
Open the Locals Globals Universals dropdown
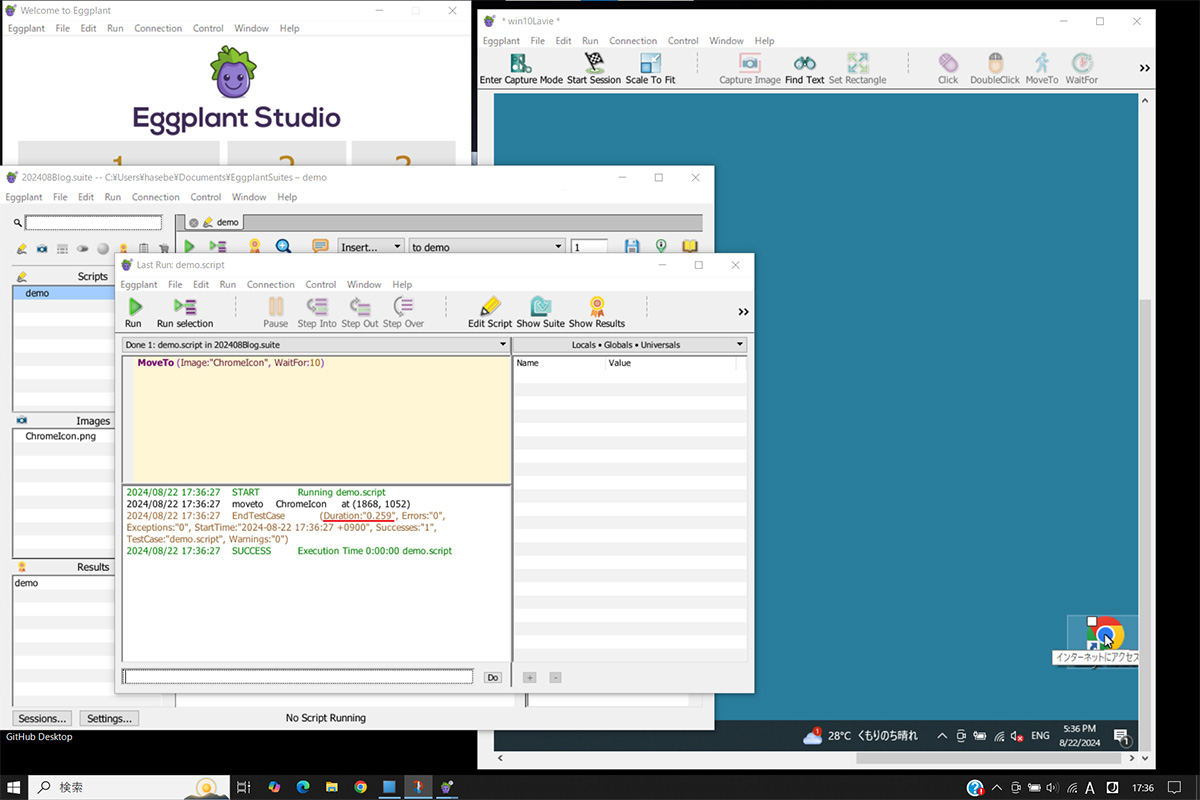pos(629,345)
